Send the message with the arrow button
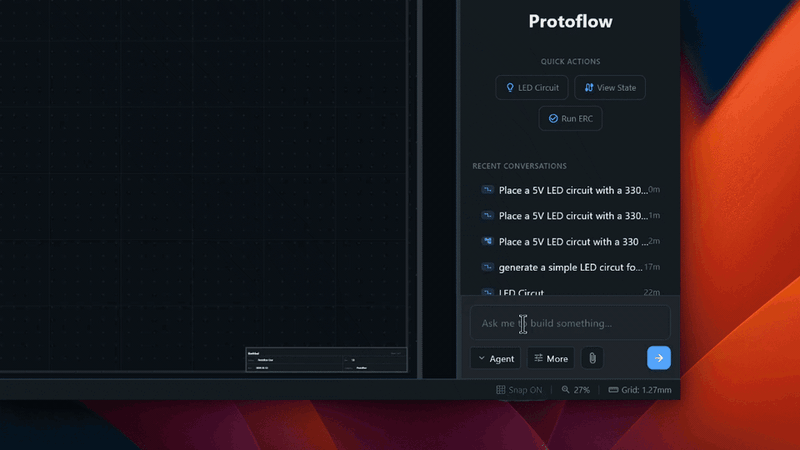This screenshot has height=450, width=800. [x=659, y=358]
